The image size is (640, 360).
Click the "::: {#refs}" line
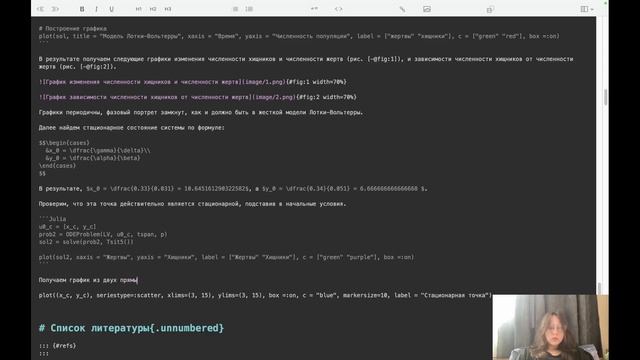point(58,346)
